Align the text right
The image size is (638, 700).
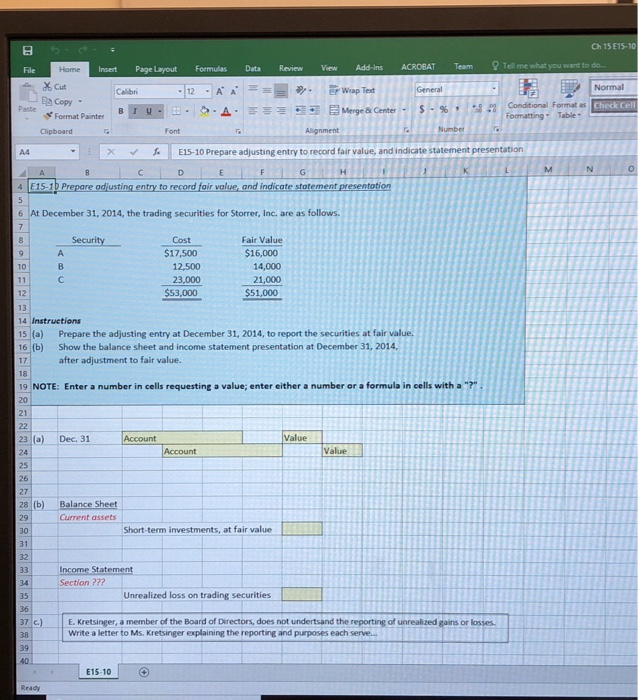pyautogui.click(x=281, y=110)
